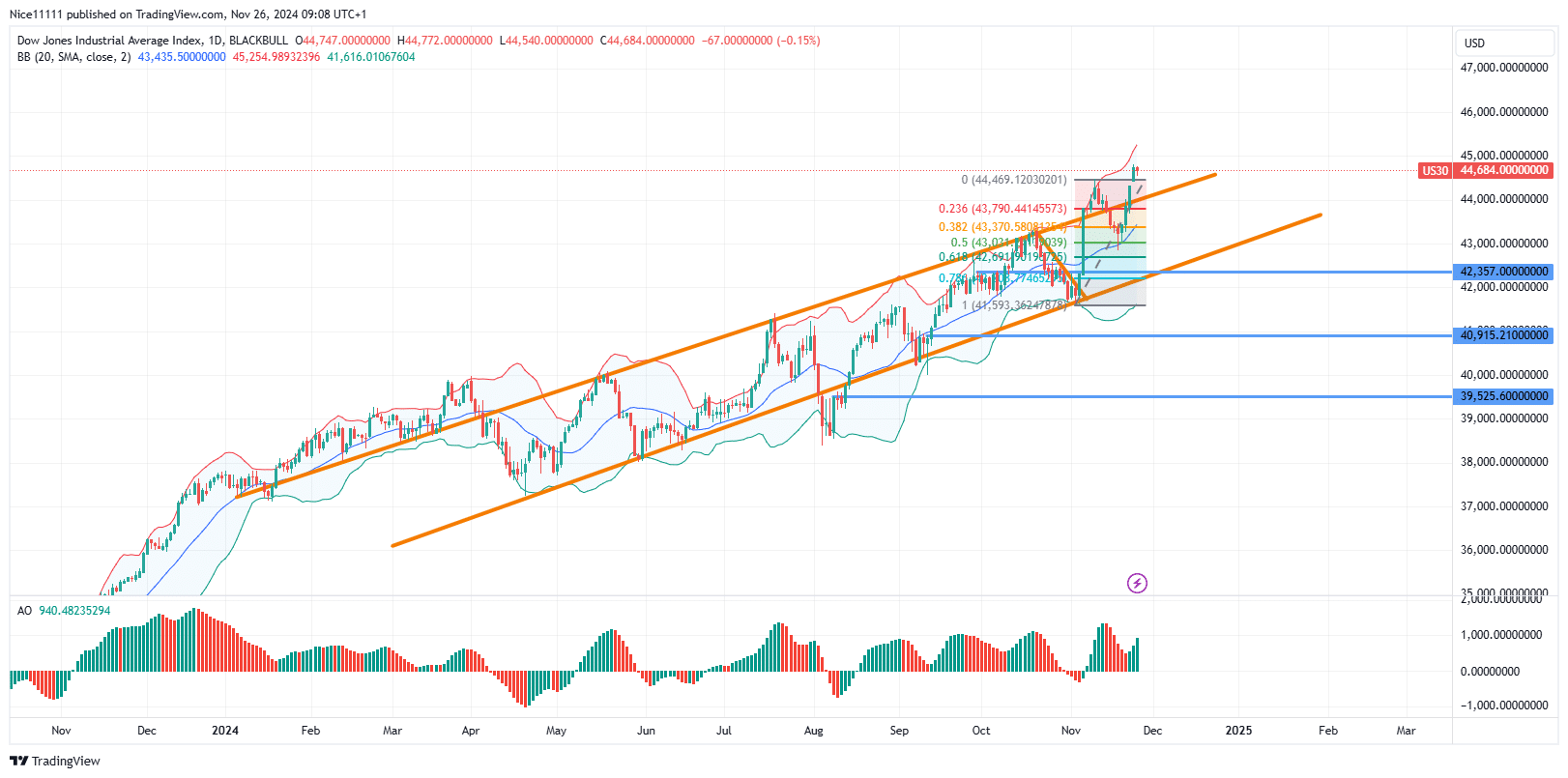Click the 47,000 price scale label
The image size is (1568, 778).
tap(1504, 68)
